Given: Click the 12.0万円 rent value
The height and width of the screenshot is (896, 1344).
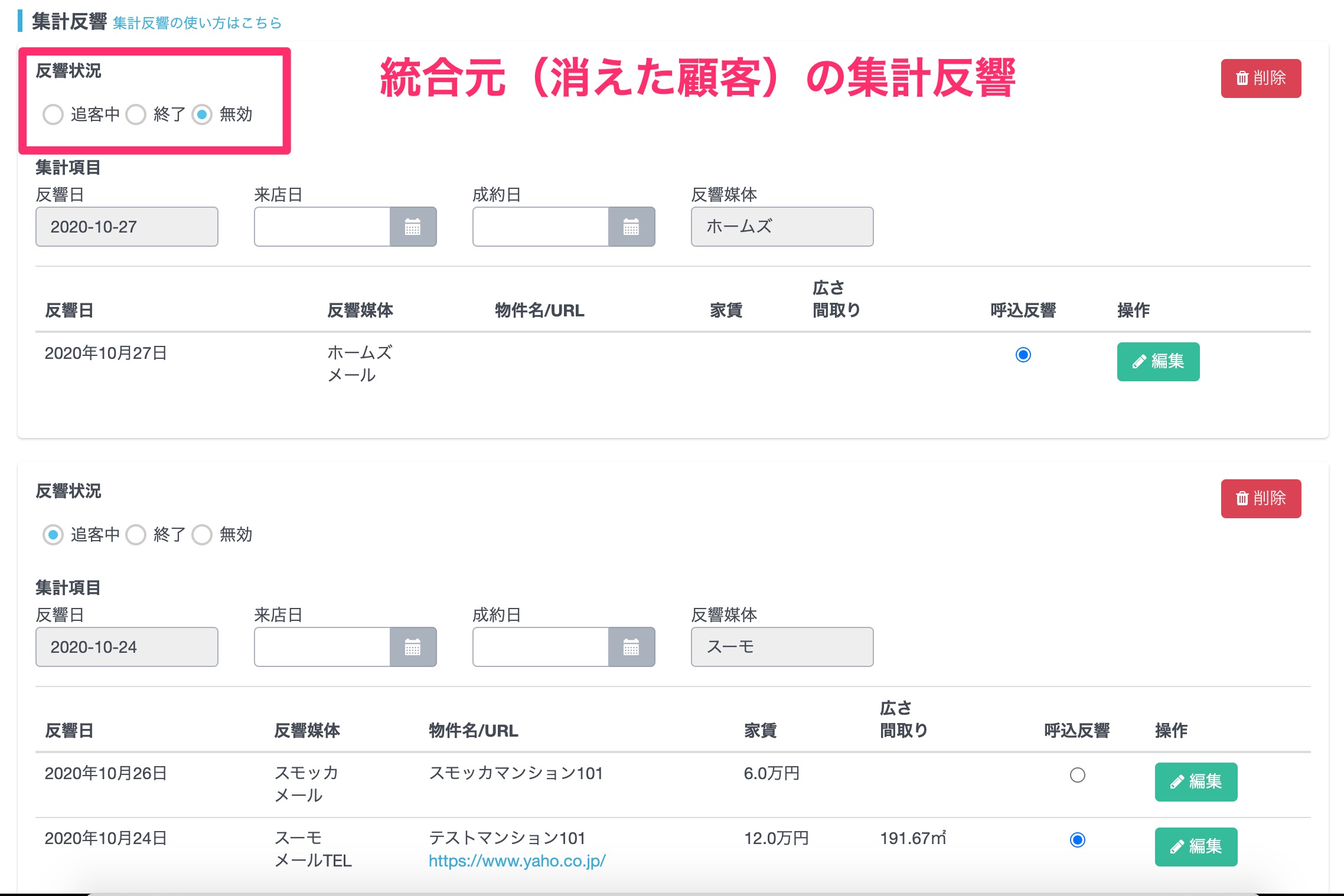Looking at the screenshot, I should [x=777, y=838].
